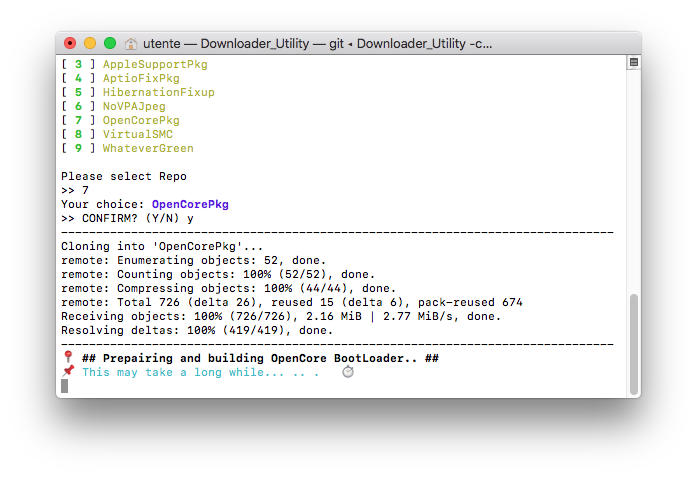Click the green number 6 in brackets

78,106
